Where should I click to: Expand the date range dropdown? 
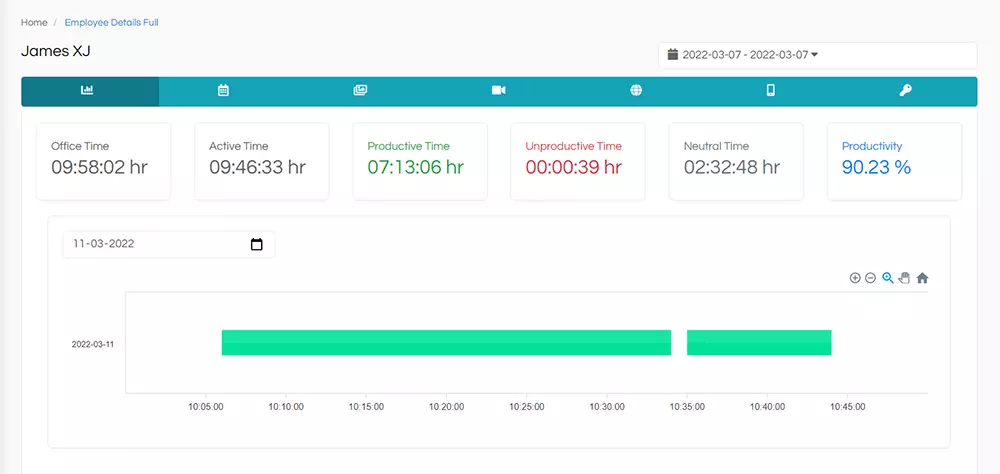click(818, 55)
